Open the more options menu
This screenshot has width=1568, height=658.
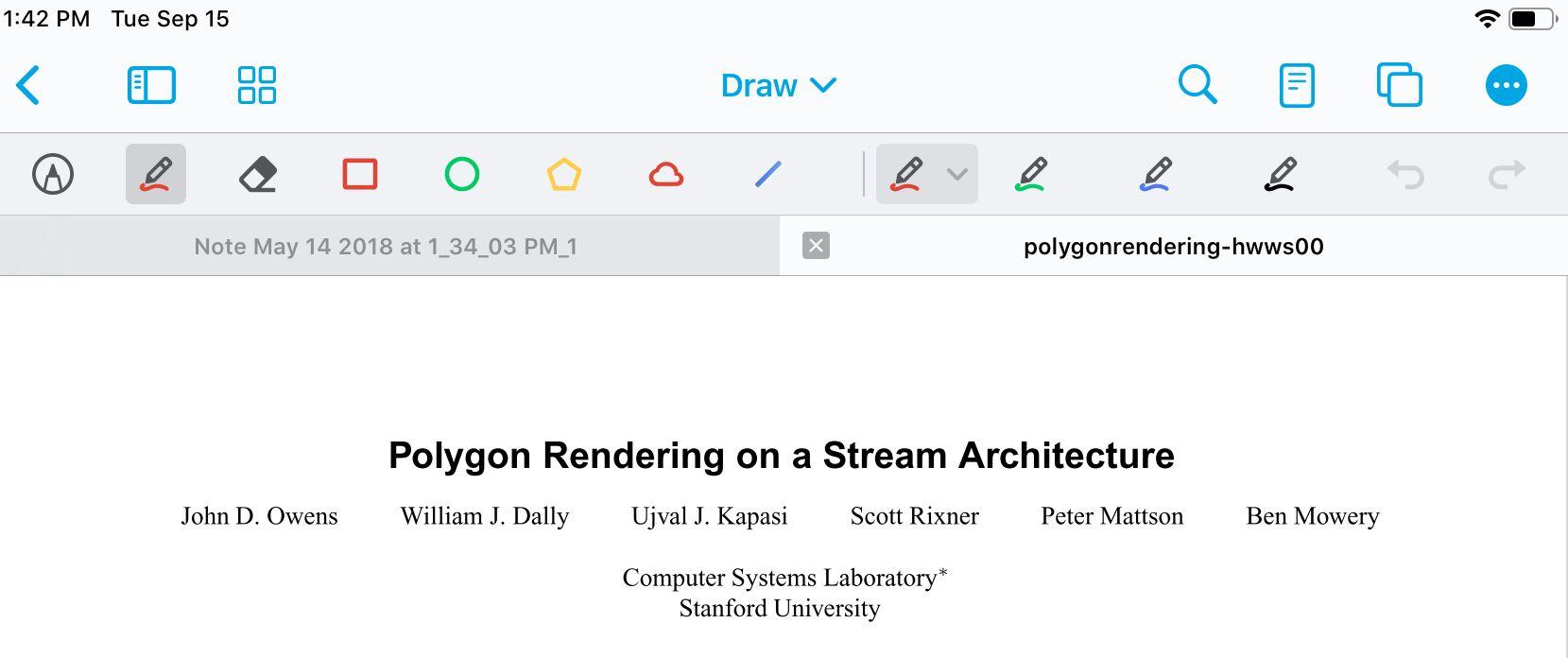click(1506, 85)
